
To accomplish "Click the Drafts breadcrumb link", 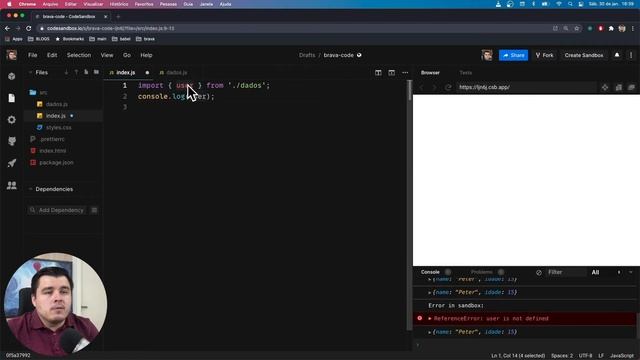I will click(307, 55).
